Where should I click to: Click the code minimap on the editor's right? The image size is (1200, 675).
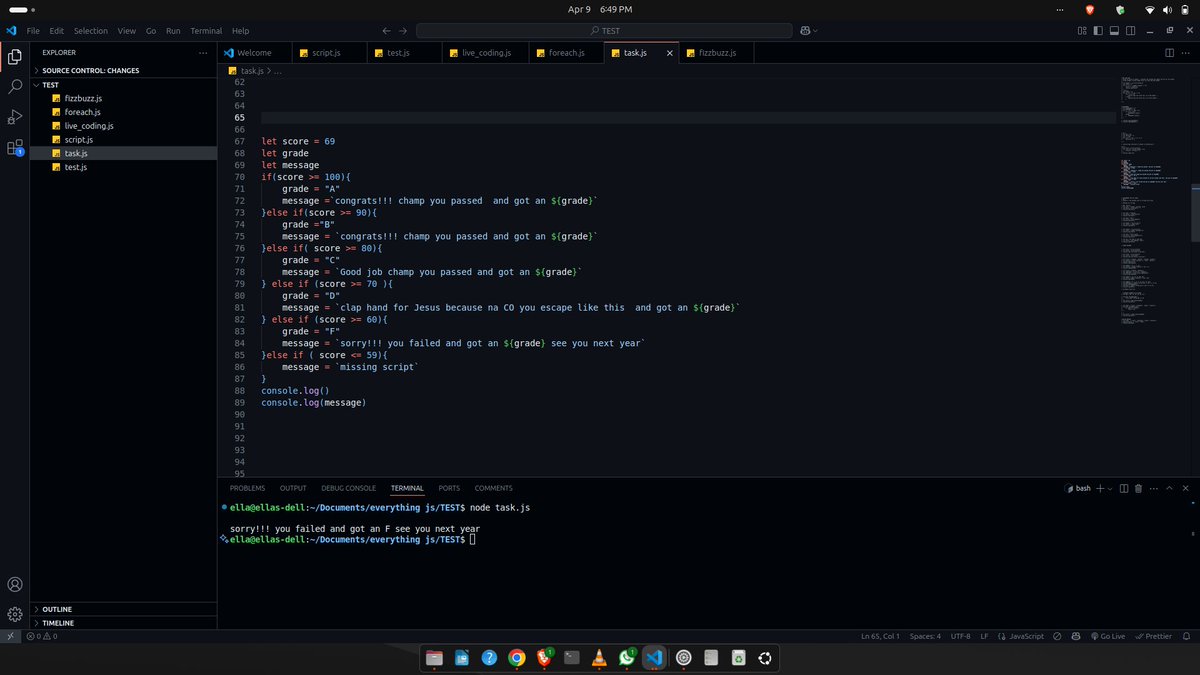pyautogui.click(x=1155, y=200)
